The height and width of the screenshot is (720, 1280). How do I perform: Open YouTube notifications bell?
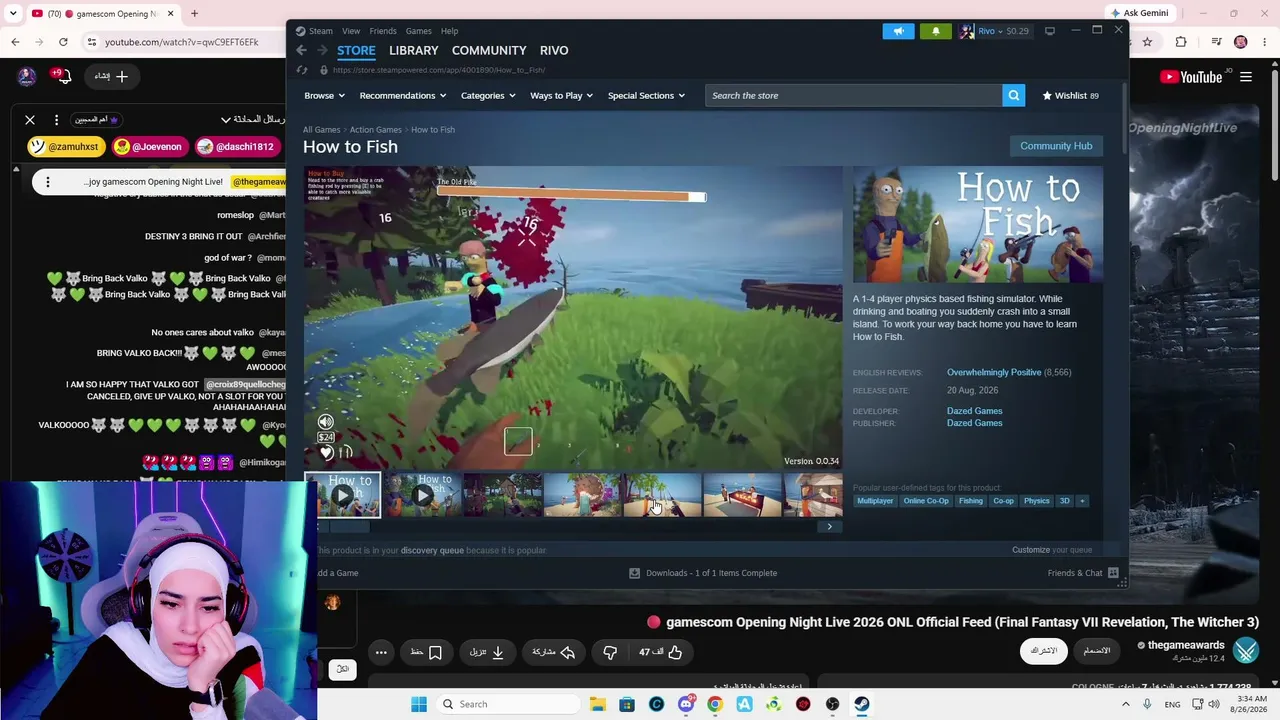coord(64,76)
